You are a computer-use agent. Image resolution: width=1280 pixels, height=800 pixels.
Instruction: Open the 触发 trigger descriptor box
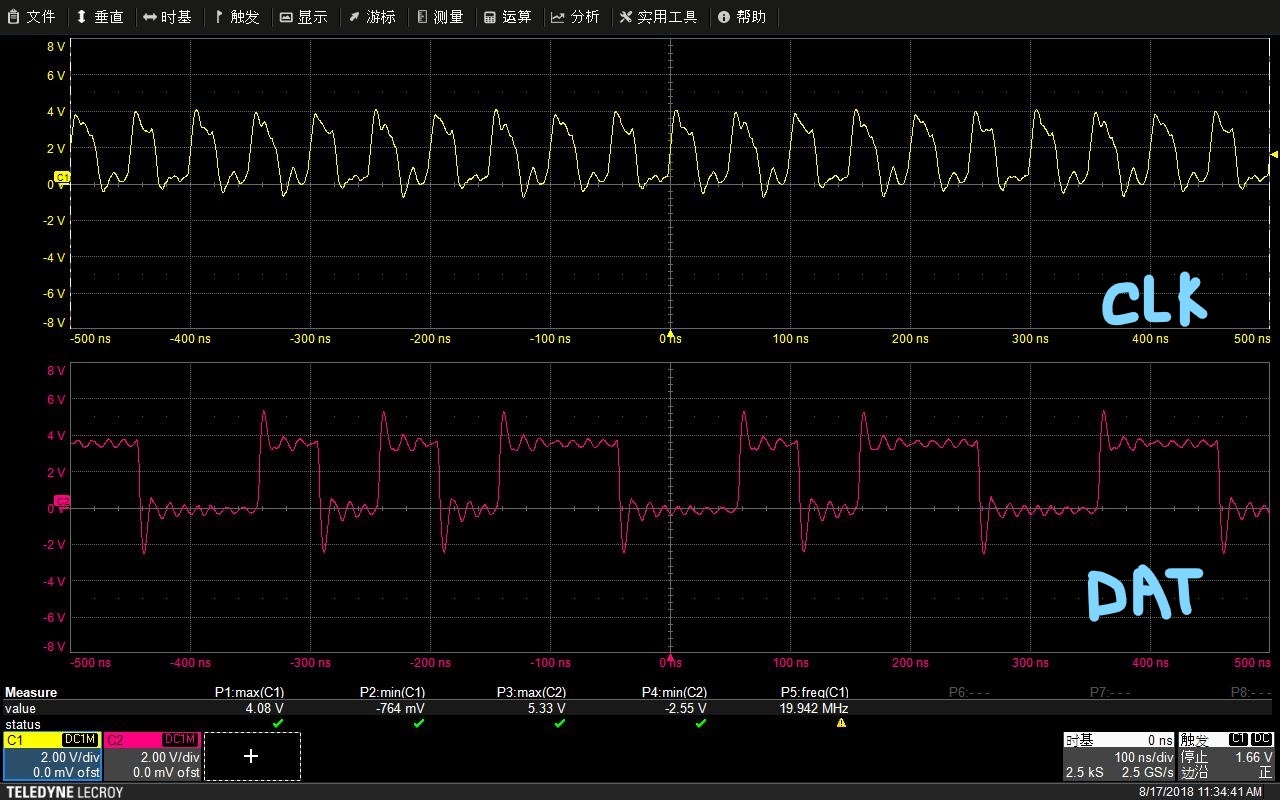1227,756
